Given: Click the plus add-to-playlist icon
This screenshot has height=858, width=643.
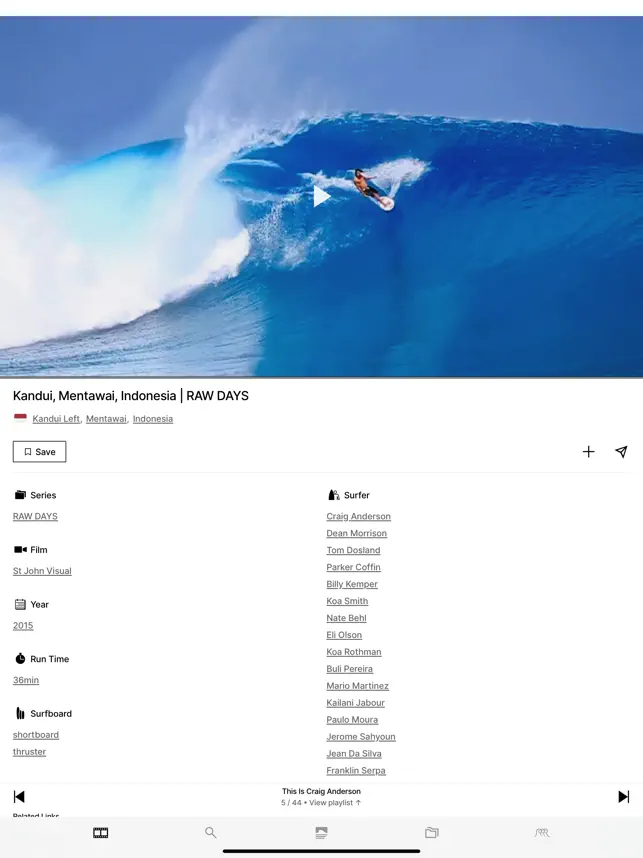Looking at the screenshot, I should click(588, 451).
